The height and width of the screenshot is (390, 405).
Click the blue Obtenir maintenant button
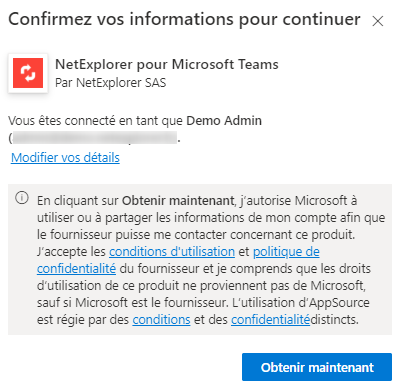click(317, 367)
